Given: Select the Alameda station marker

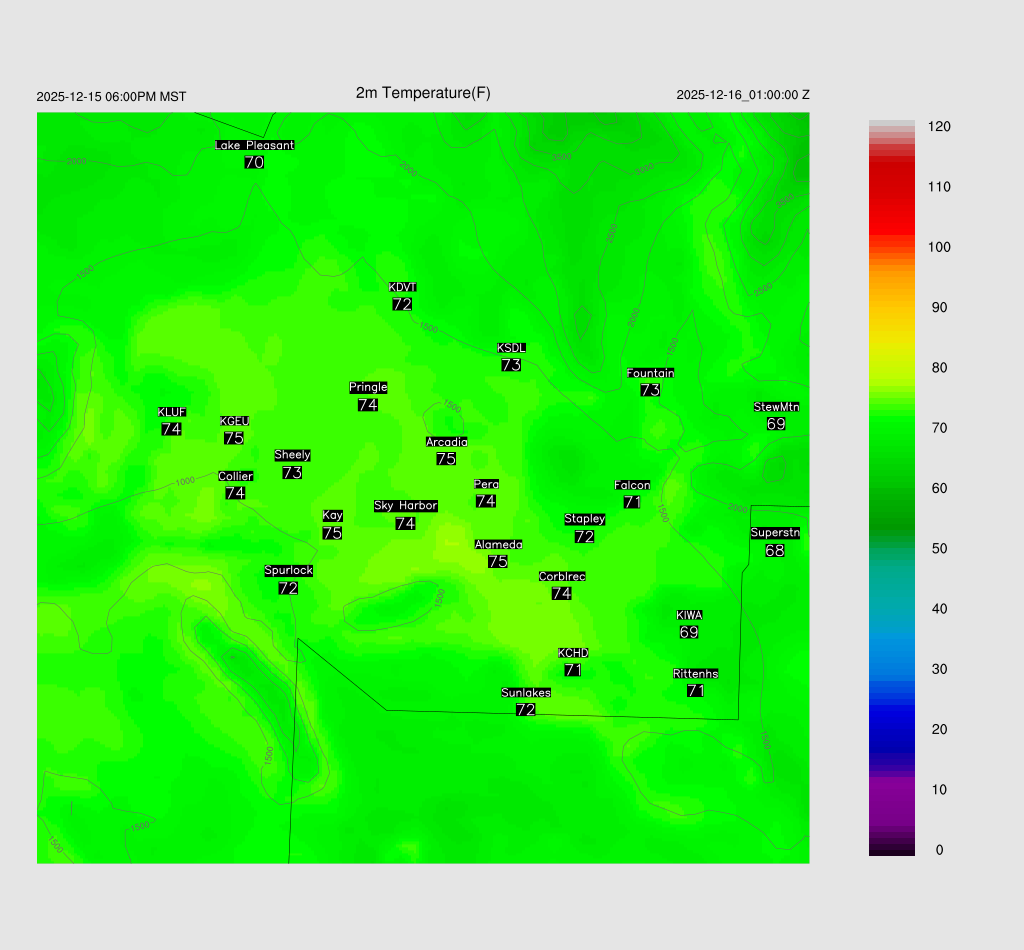Looking at the screenshot, I should tap(498, 554).
